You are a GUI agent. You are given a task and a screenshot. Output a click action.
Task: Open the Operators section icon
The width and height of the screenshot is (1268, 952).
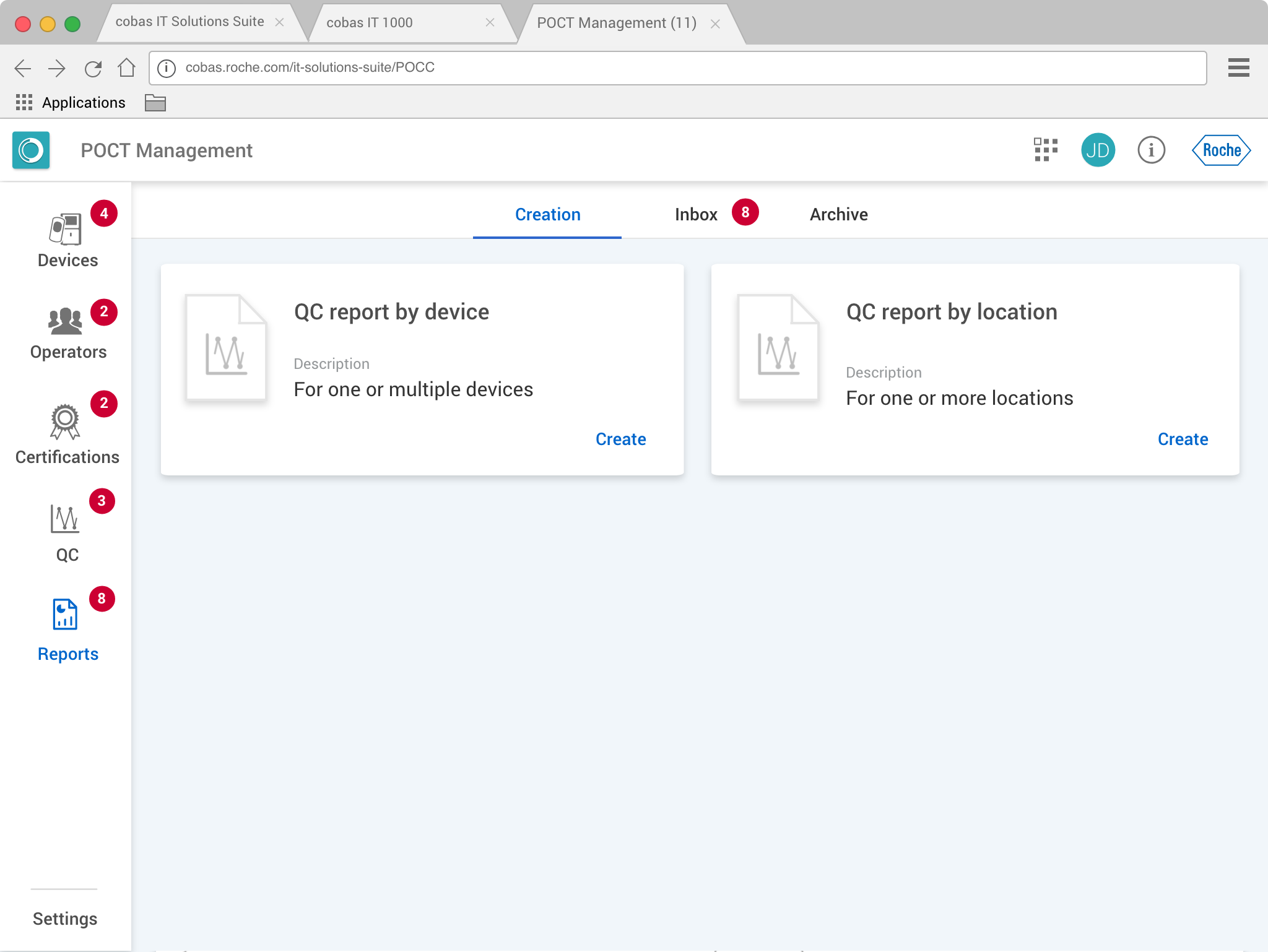click(x=65, y=321)
